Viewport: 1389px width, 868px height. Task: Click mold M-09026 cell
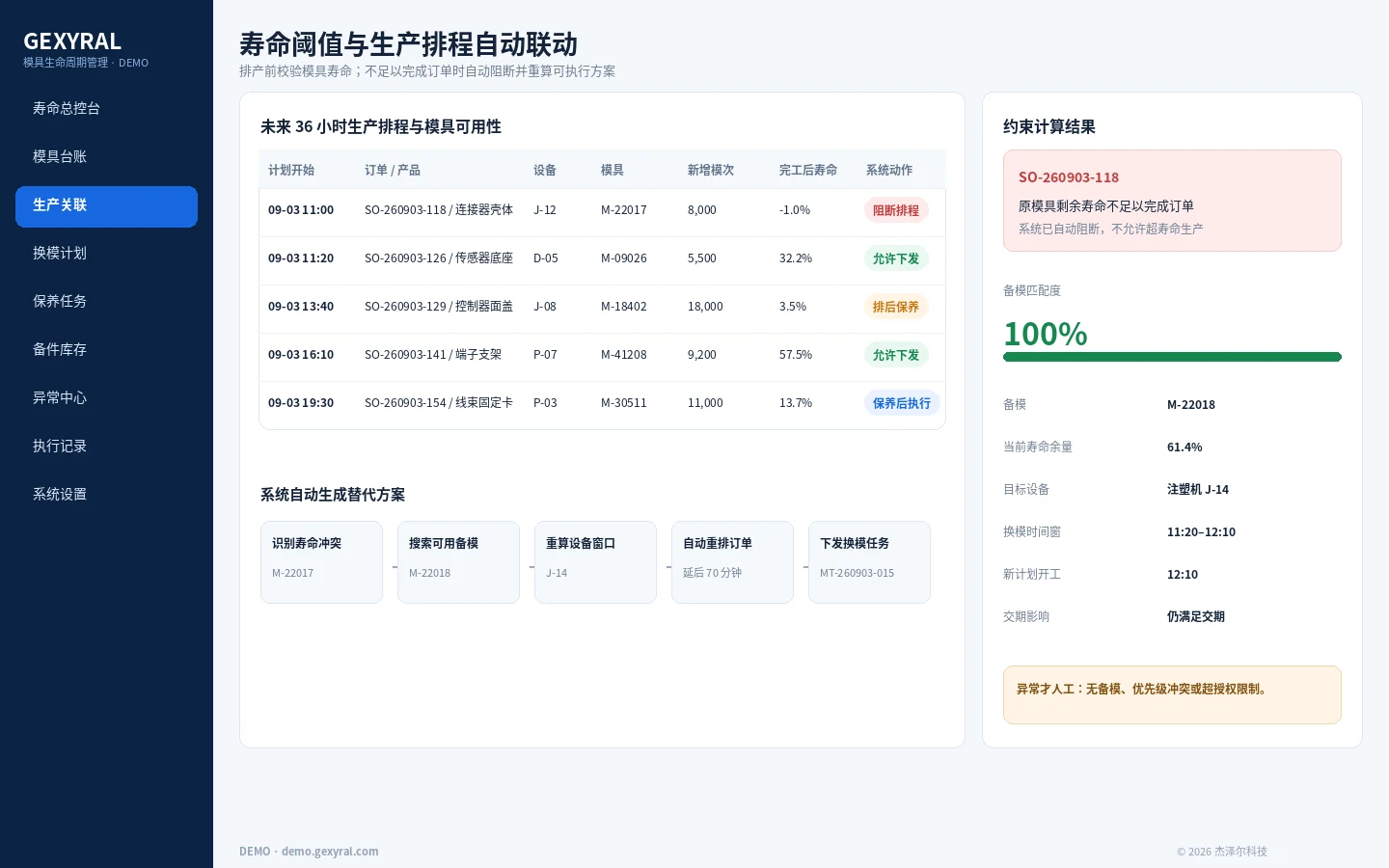pos(624,258)
